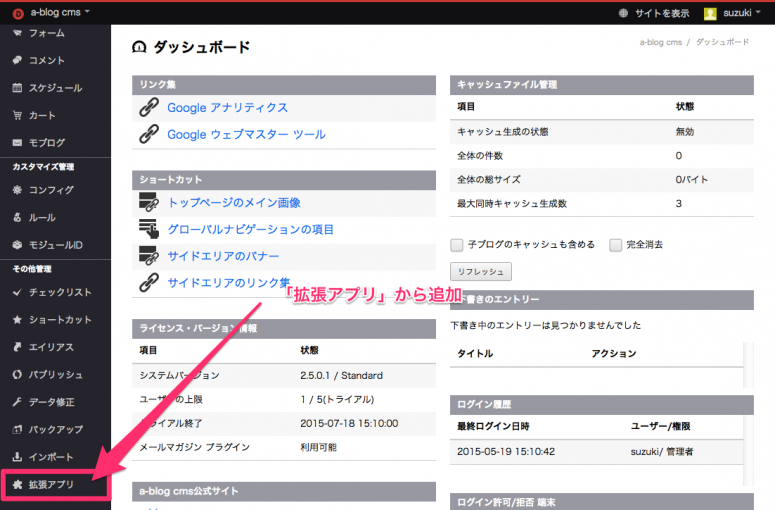Viewport: 775px width, 510px height.
Task: Click the 0バイト total size value
Action: click(x=691, y=180)
